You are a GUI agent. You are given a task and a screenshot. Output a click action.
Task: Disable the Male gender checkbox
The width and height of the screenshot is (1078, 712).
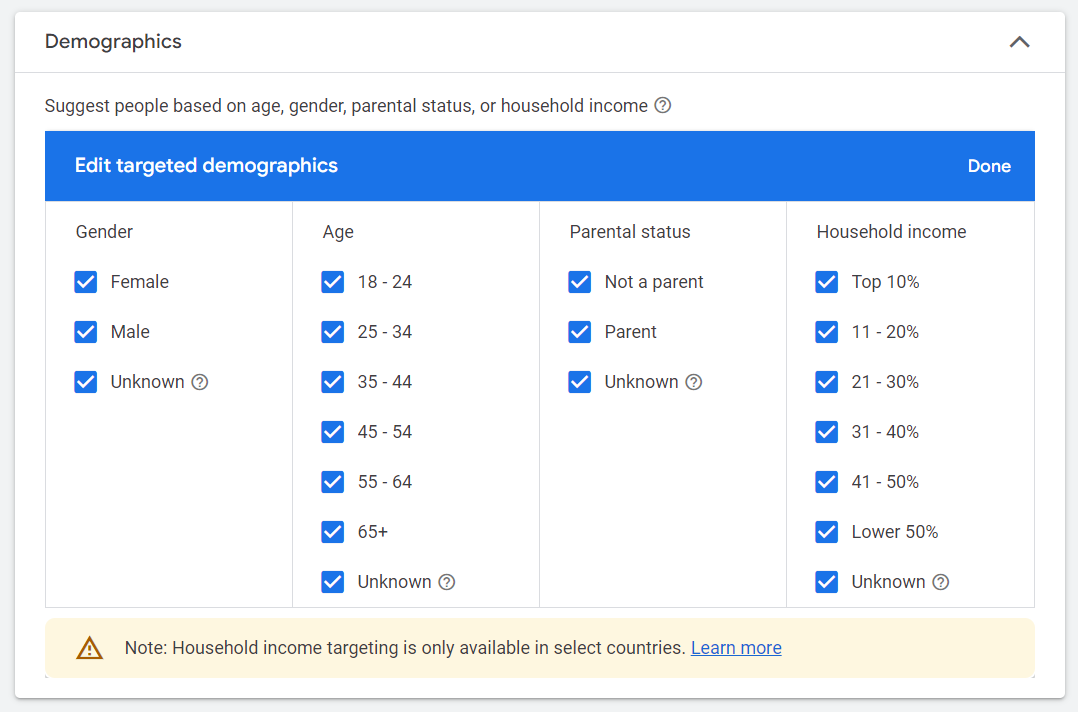86,332
